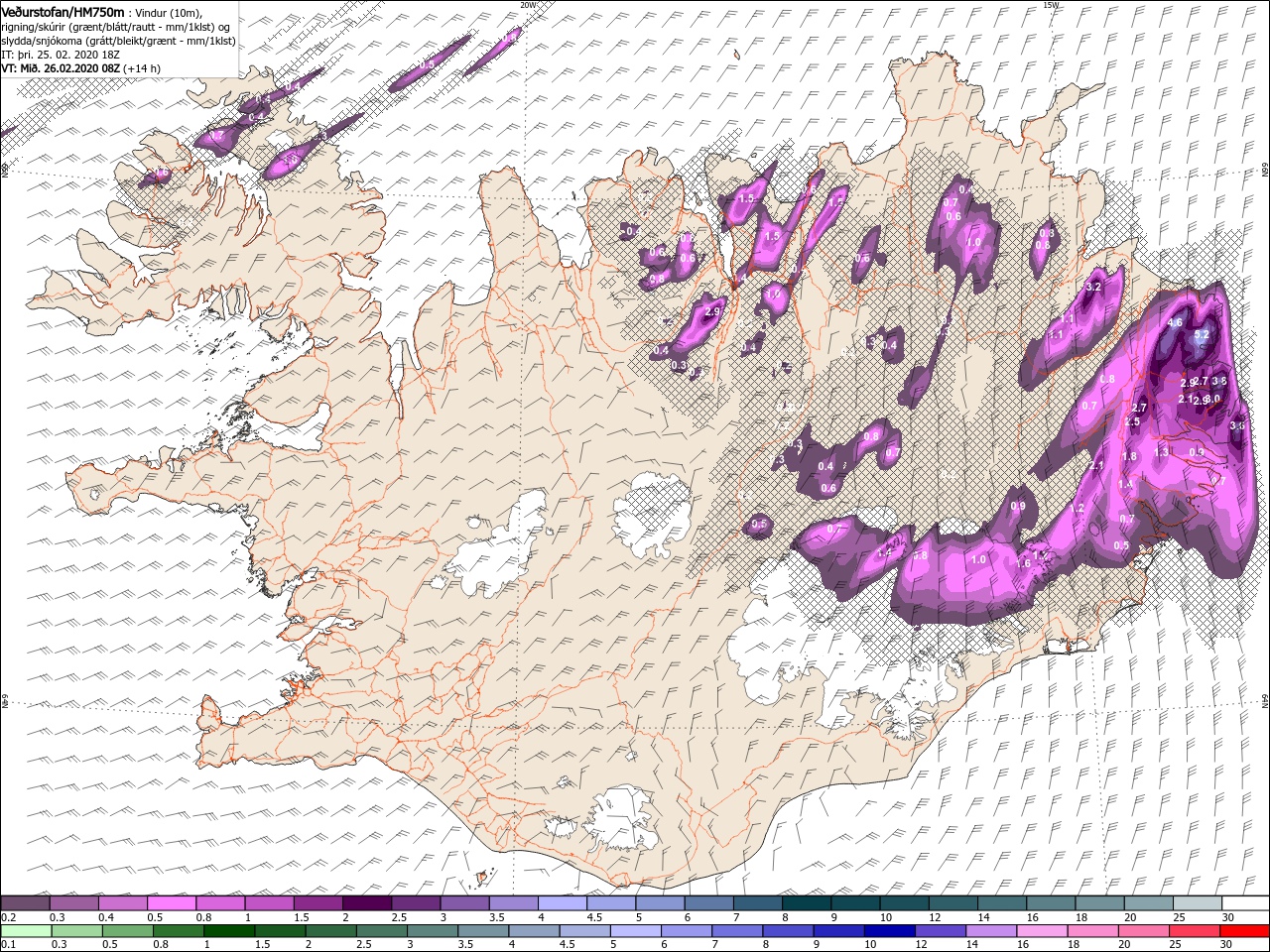
Task: Click the '0.2' label under the upper legend
Action: tap(9, 917)
